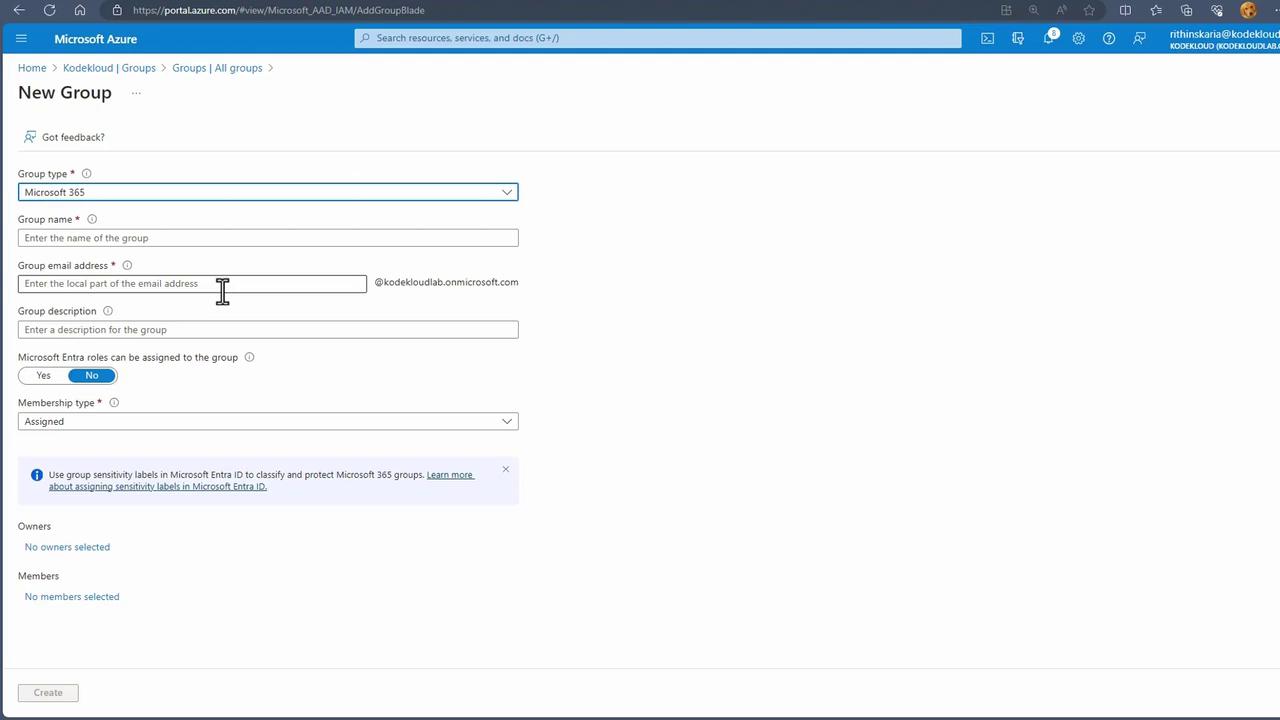The width and height of the screenshot is (1280, 720).
Task: Click the header feedback icon
Action: click(x=1139, y=38)
